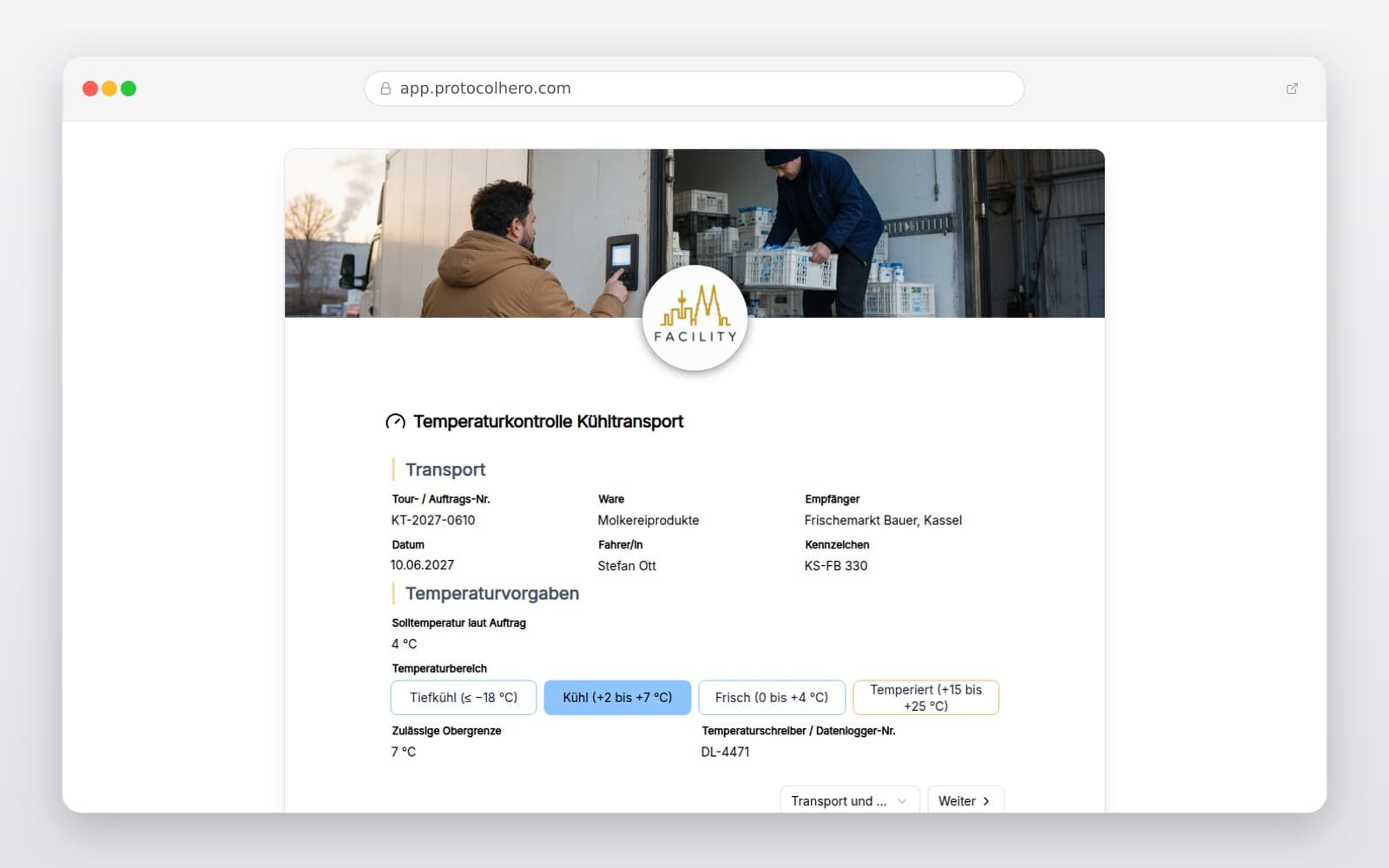This screenshot has width=1389, height=868.
Task: Select Tiefkühl (≤ −18 °C) temperature range
Action: point(464,698)
